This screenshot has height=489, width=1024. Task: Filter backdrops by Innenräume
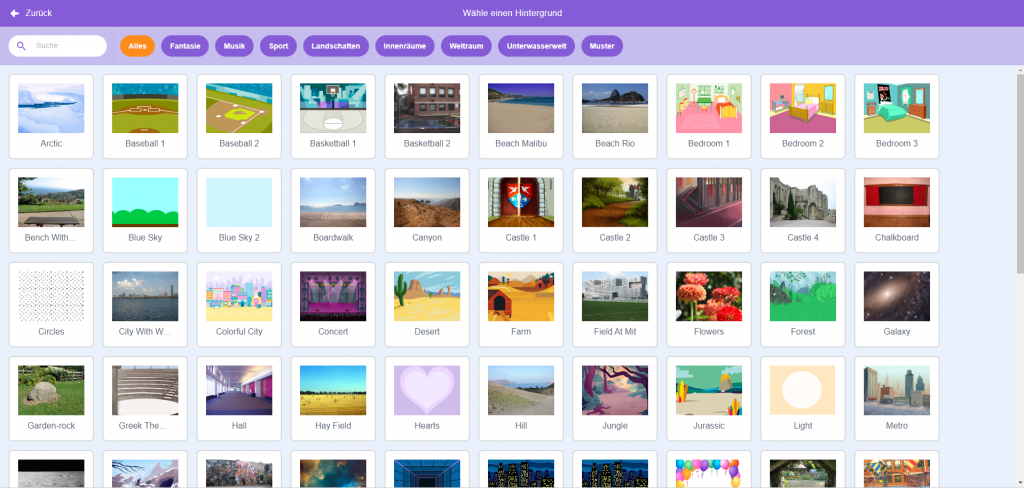pyautogui.click(x=405, y=46)
